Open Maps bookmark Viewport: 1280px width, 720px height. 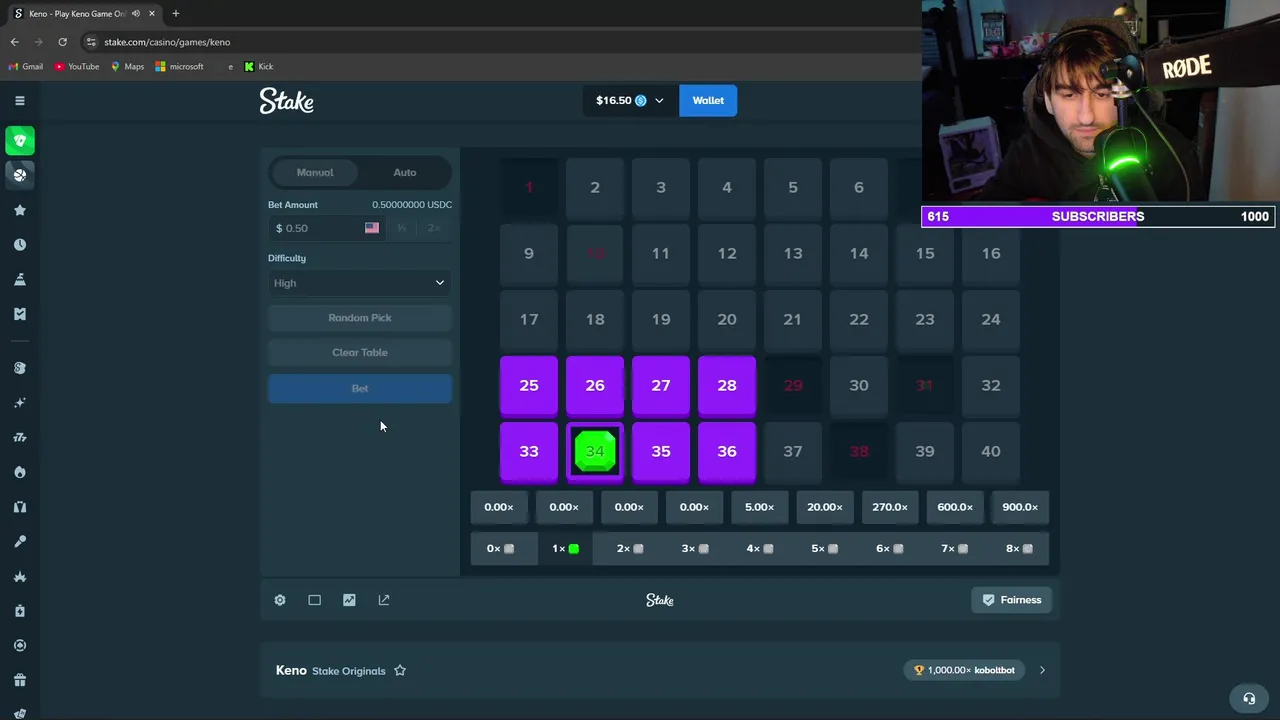[127, 67]
